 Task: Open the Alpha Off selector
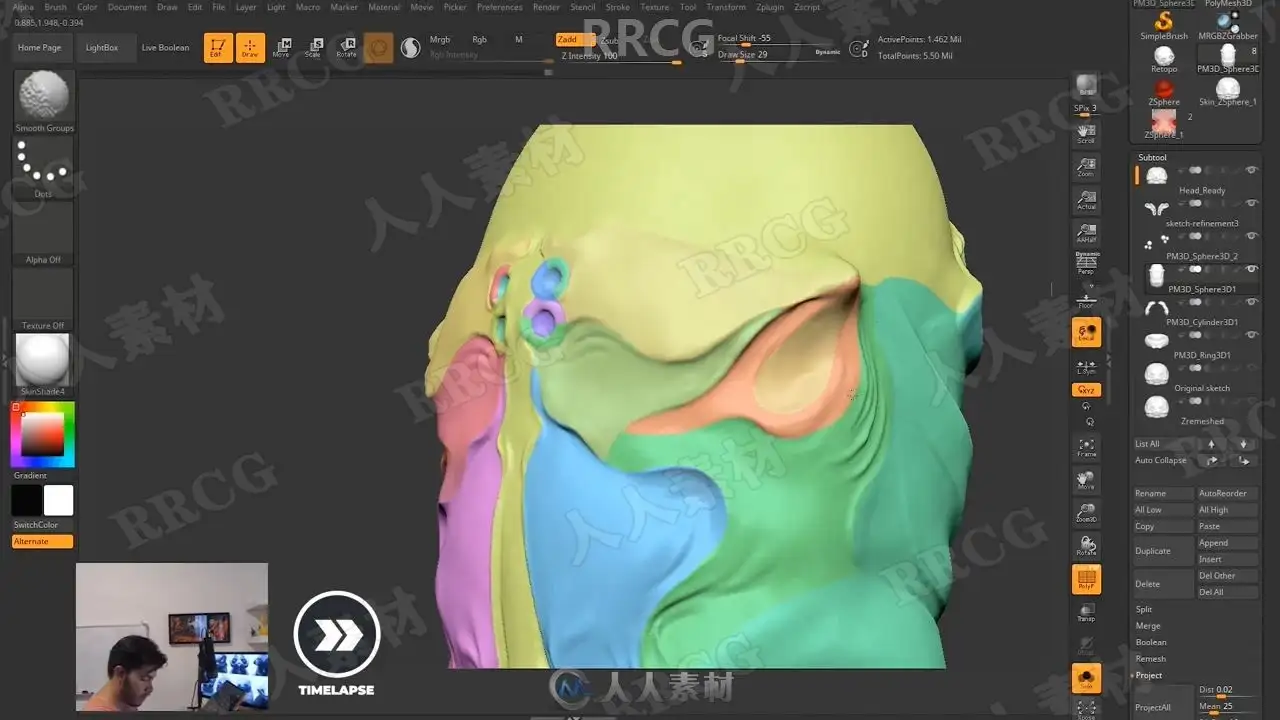[x=43, y=233]
